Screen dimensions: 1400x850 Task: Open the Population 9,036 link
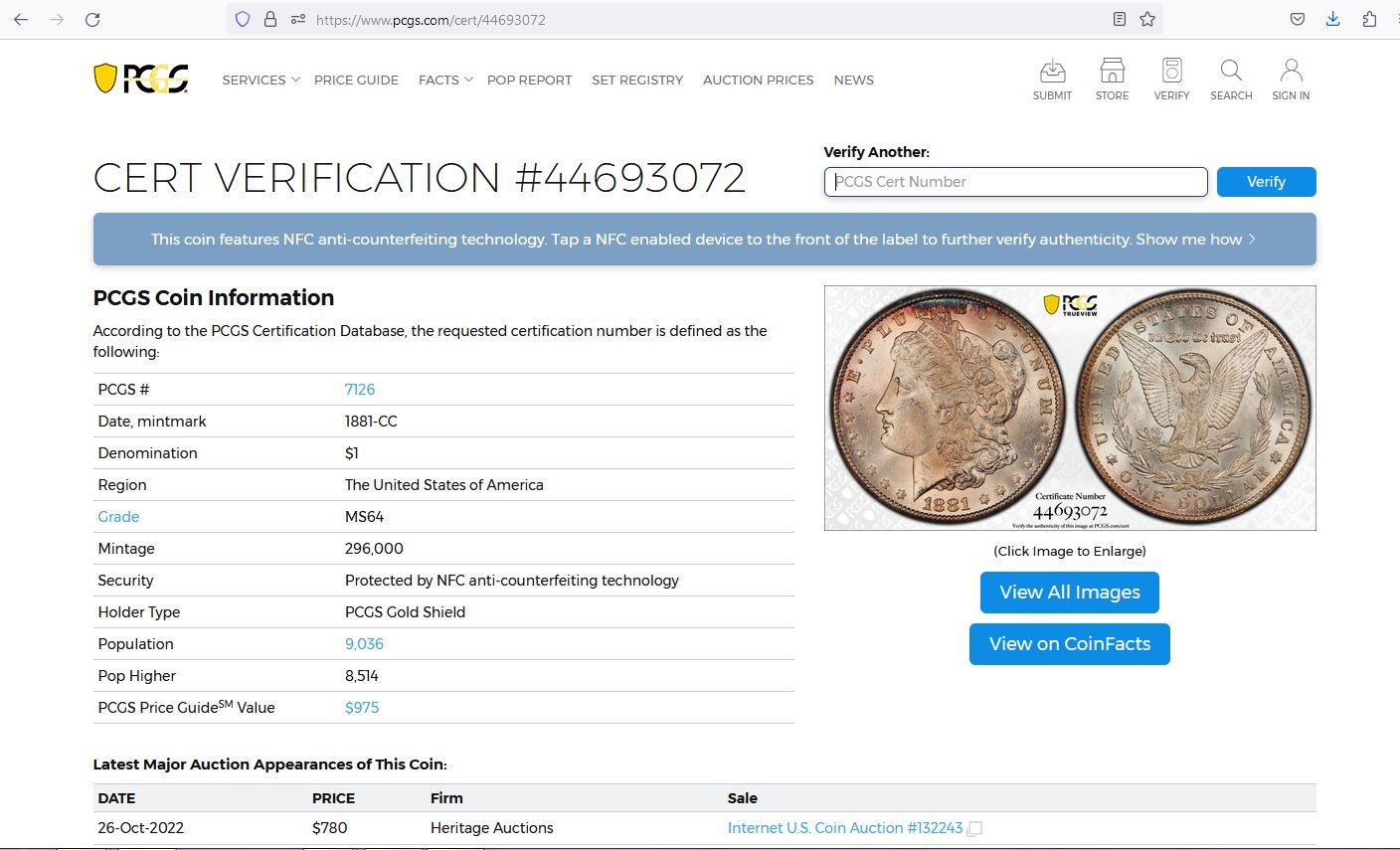point(364,644)
